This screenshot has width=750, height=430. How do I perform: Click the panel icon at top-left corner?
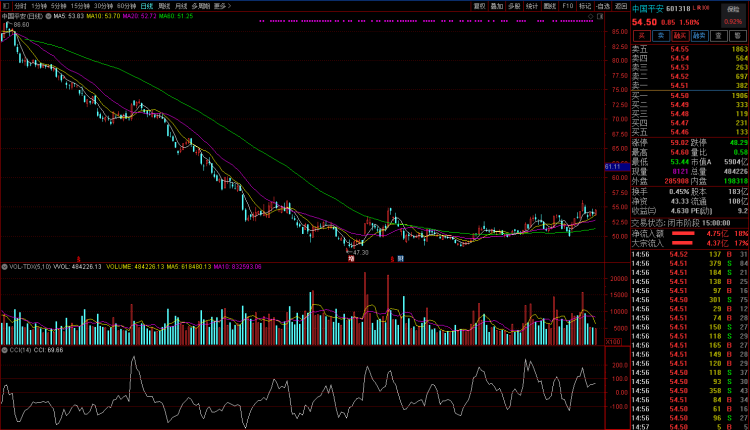5,5
